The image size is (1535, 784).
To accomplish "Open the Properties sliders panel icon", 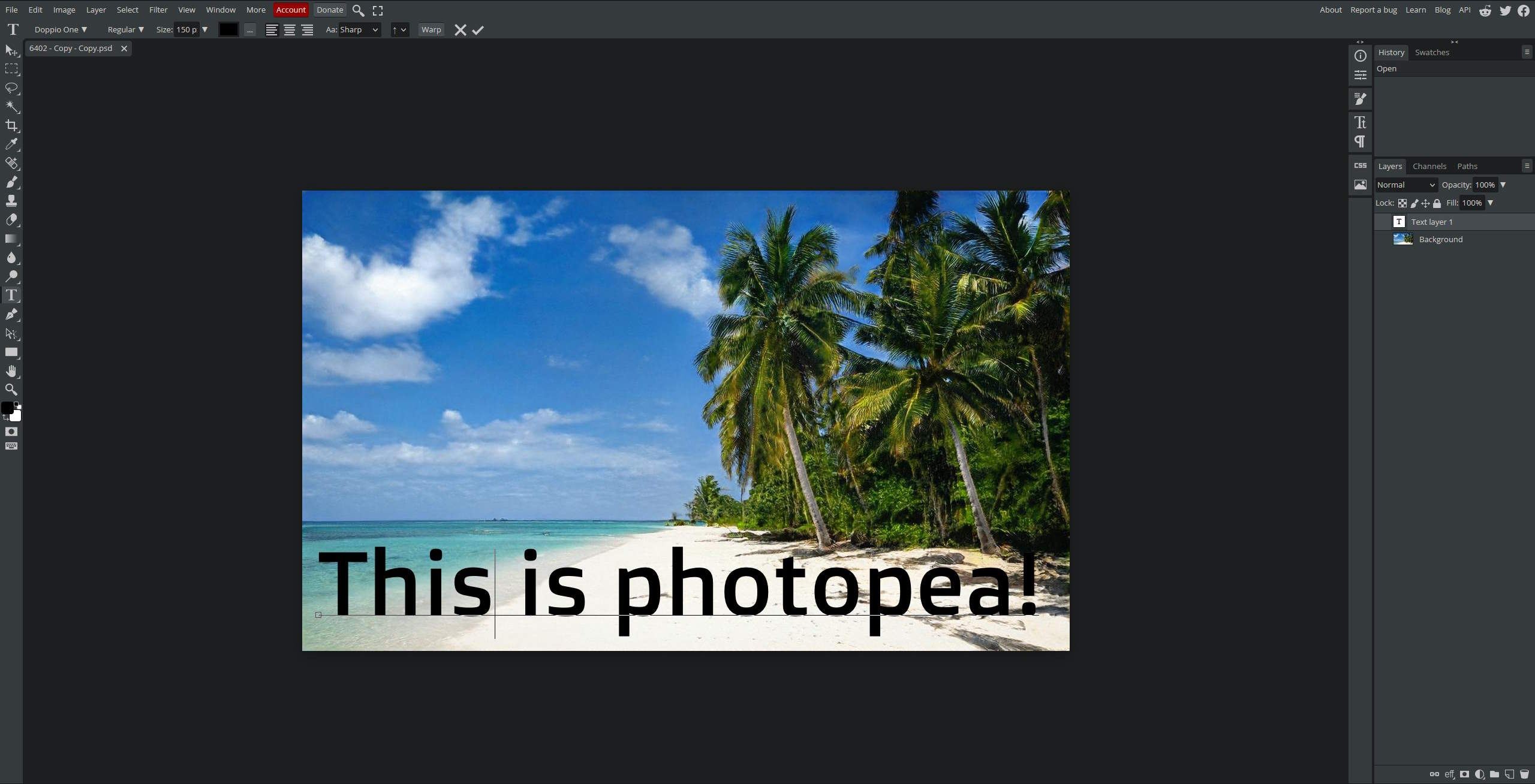I will pos(1361,75).
